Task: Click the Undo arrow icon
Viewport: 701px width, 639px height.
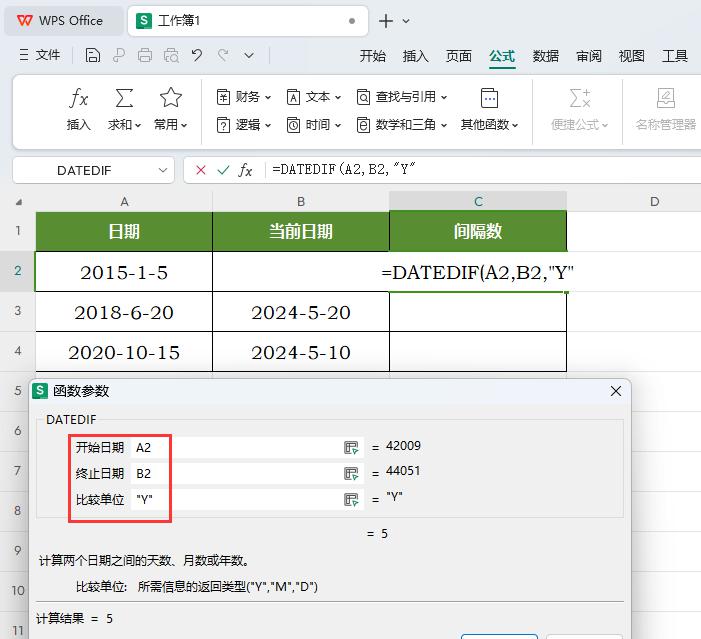Action: pos(197,55)
